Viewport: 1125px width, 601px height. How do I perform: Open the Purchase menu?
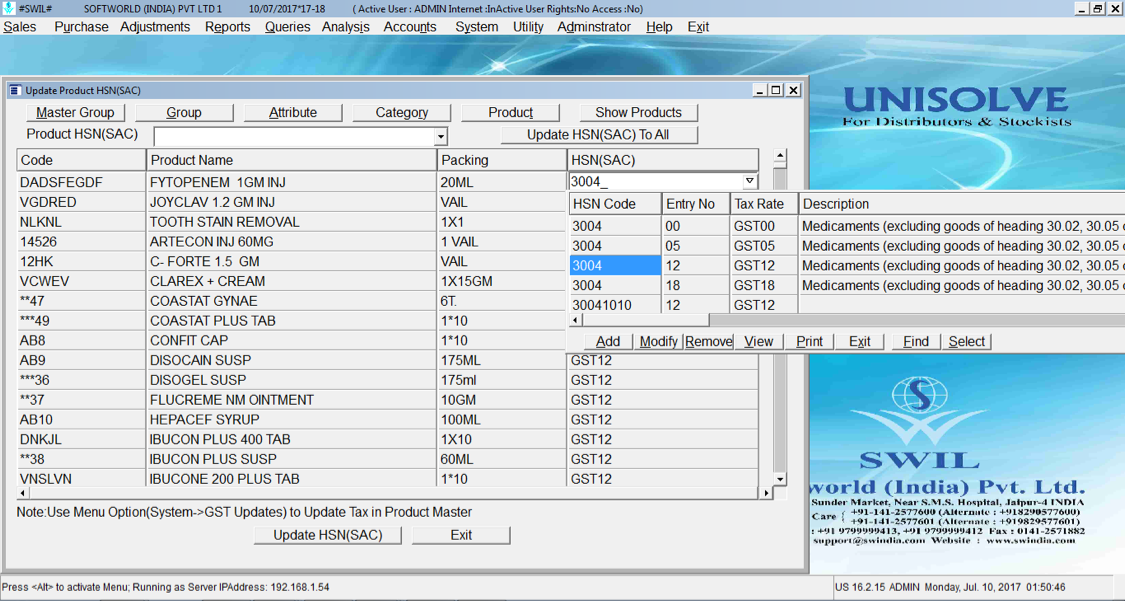[81, 27]
